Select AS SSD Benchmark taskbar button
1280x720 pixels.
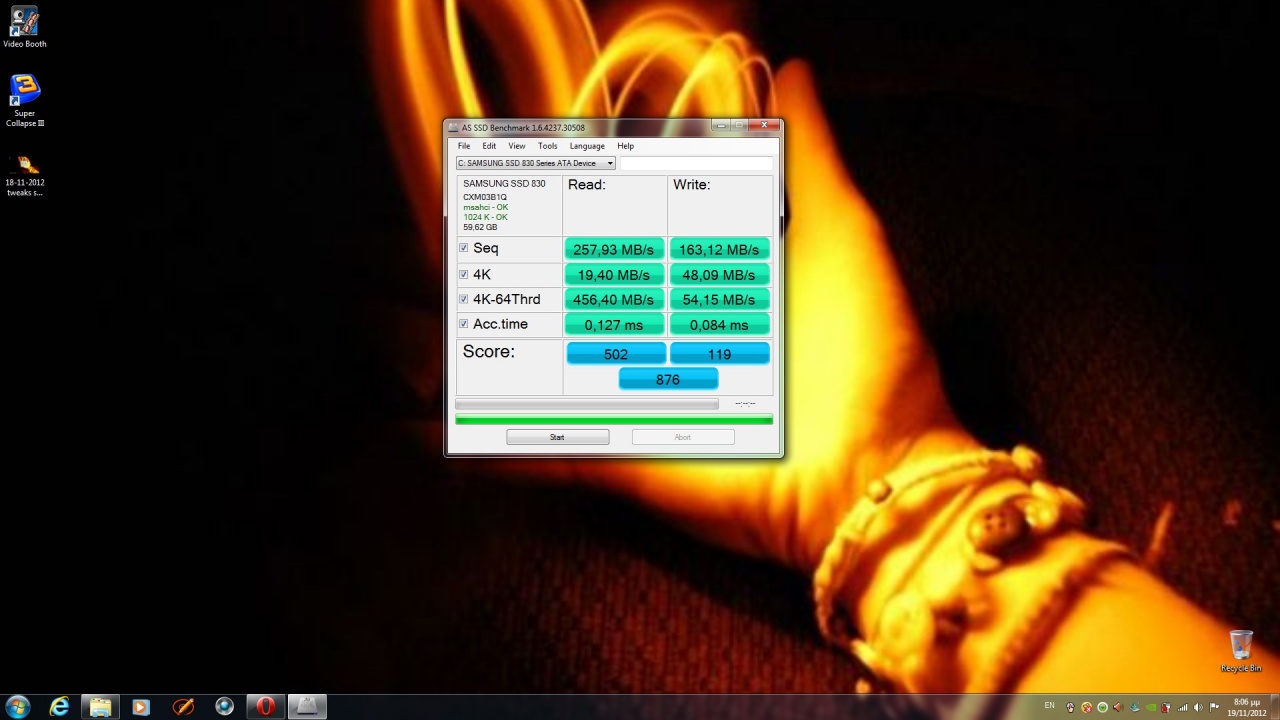point(307,706)
